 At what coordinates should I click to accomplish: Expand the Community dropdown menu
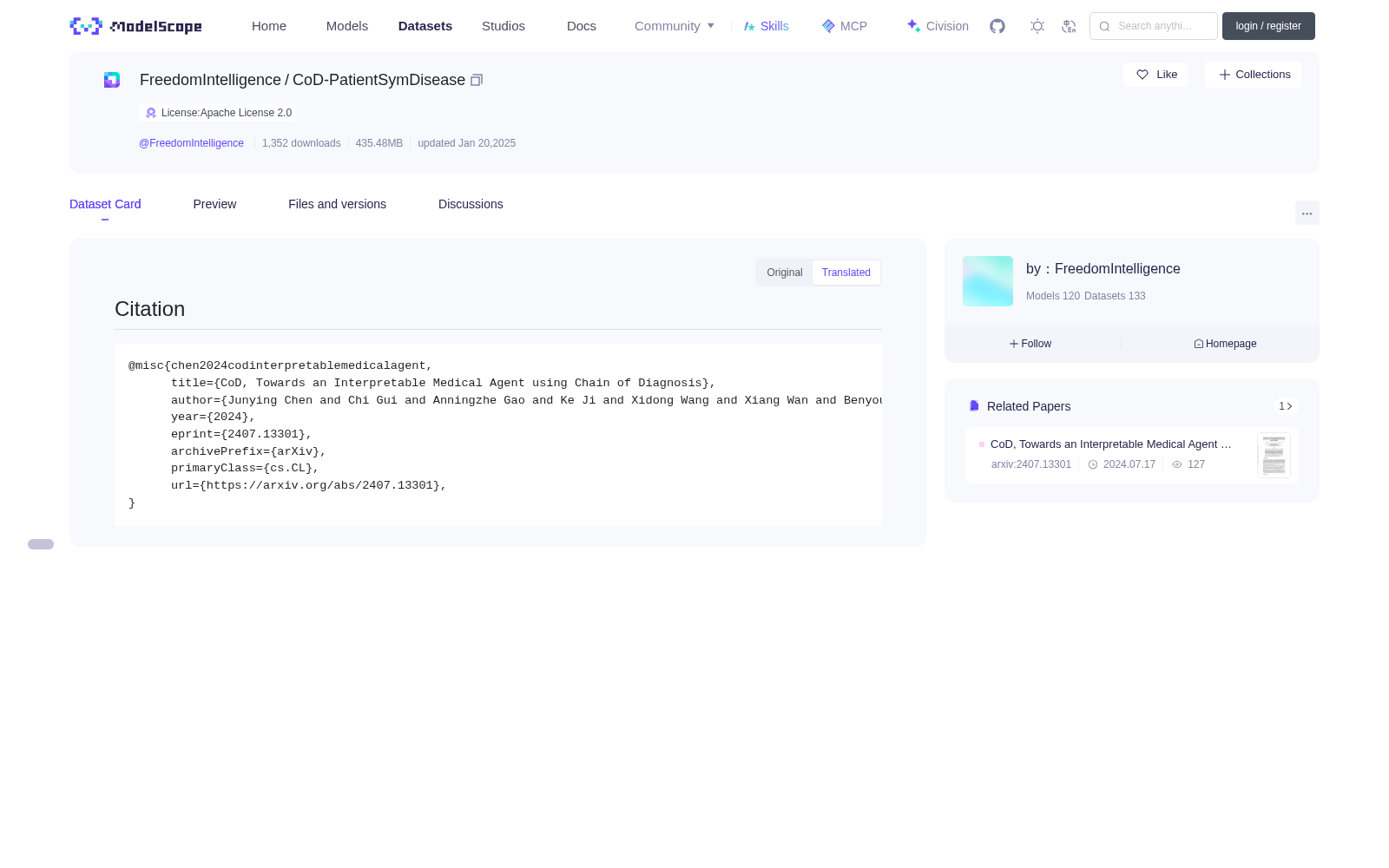(675, 26)
